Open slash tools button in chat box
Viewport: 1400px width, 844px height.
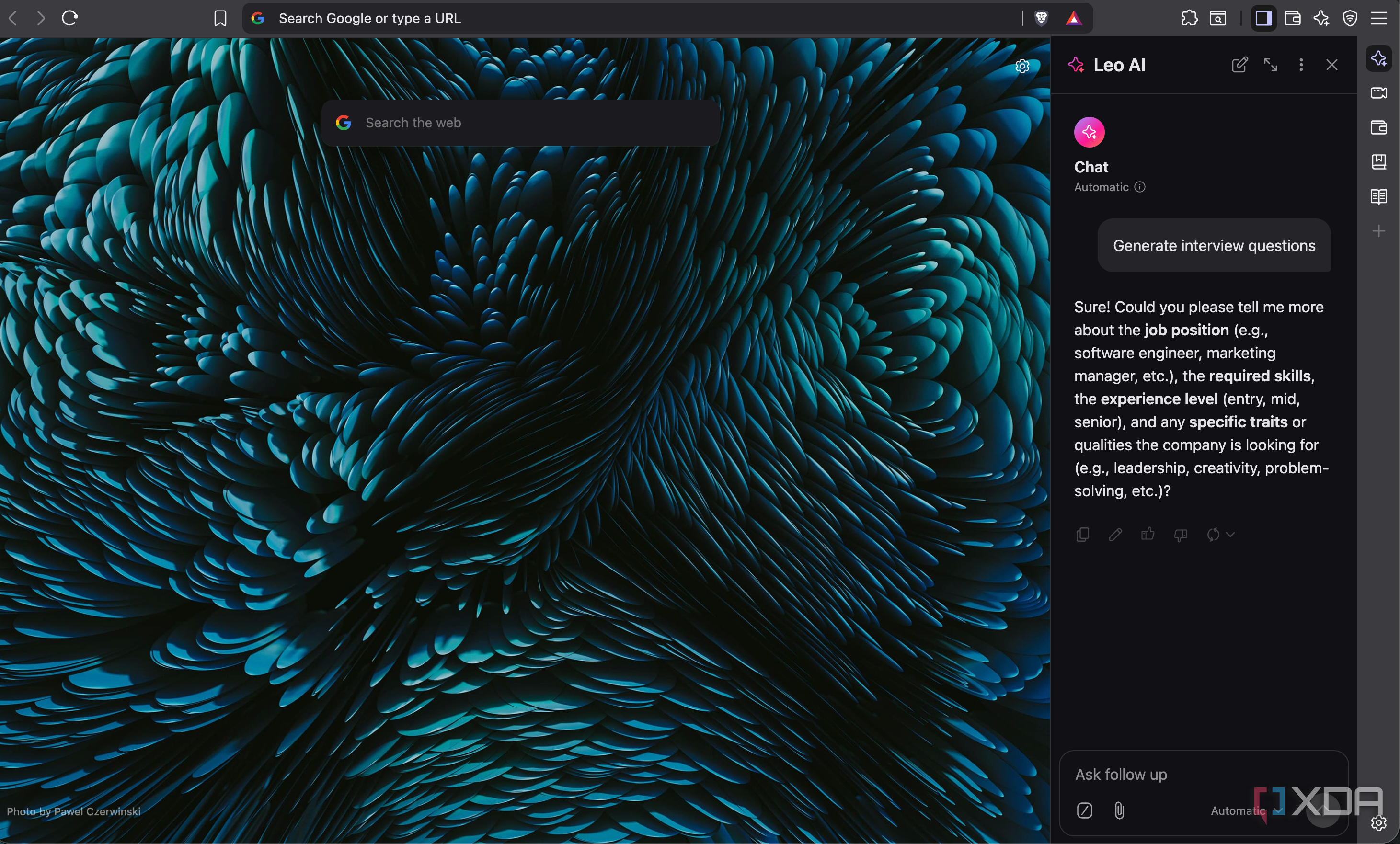point(1085,810)
